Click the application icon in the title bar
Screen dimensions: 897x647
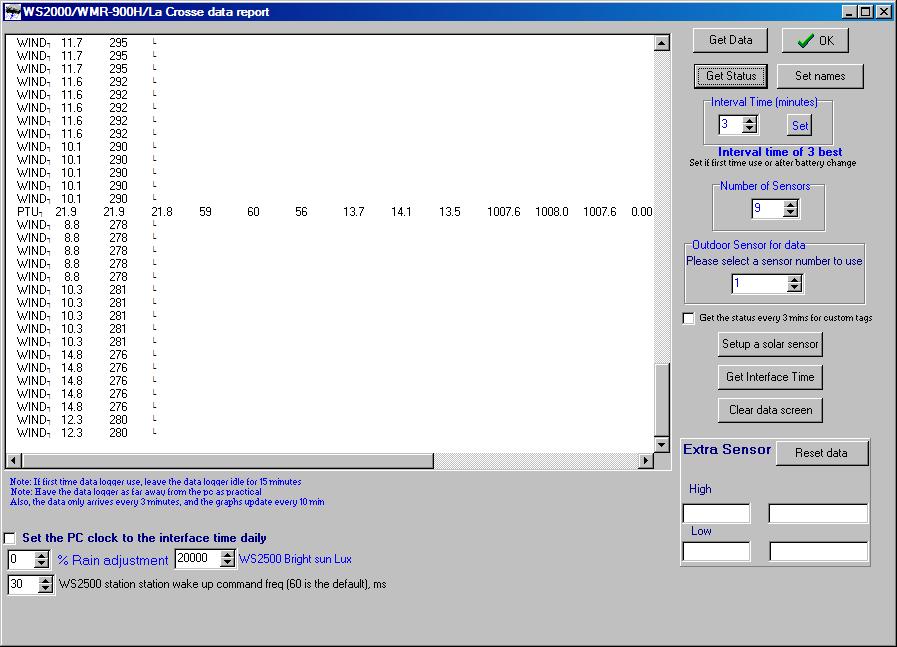click(x=12, y=12)
